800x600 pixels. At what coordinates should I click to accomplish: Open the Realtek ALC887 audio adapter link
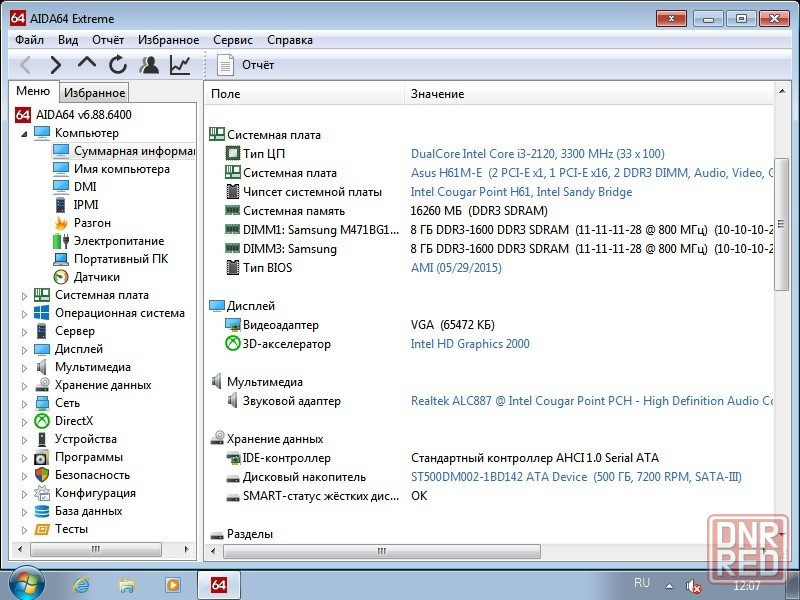(x=592, y=401)
